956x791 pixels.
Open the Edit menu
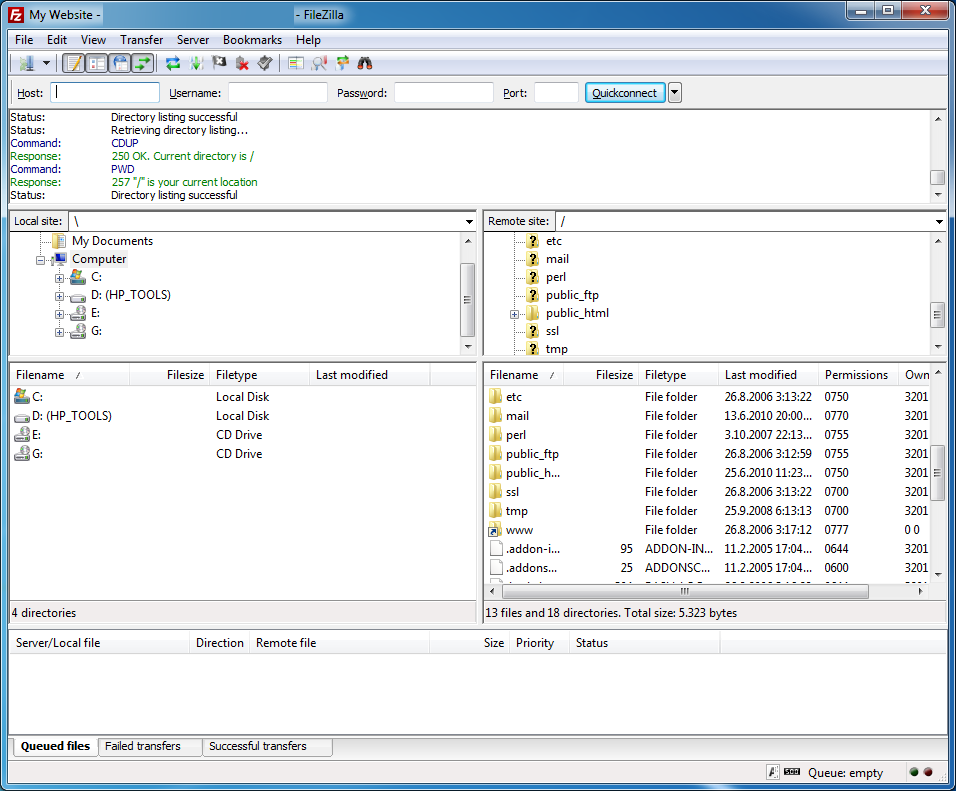point(57,40)
